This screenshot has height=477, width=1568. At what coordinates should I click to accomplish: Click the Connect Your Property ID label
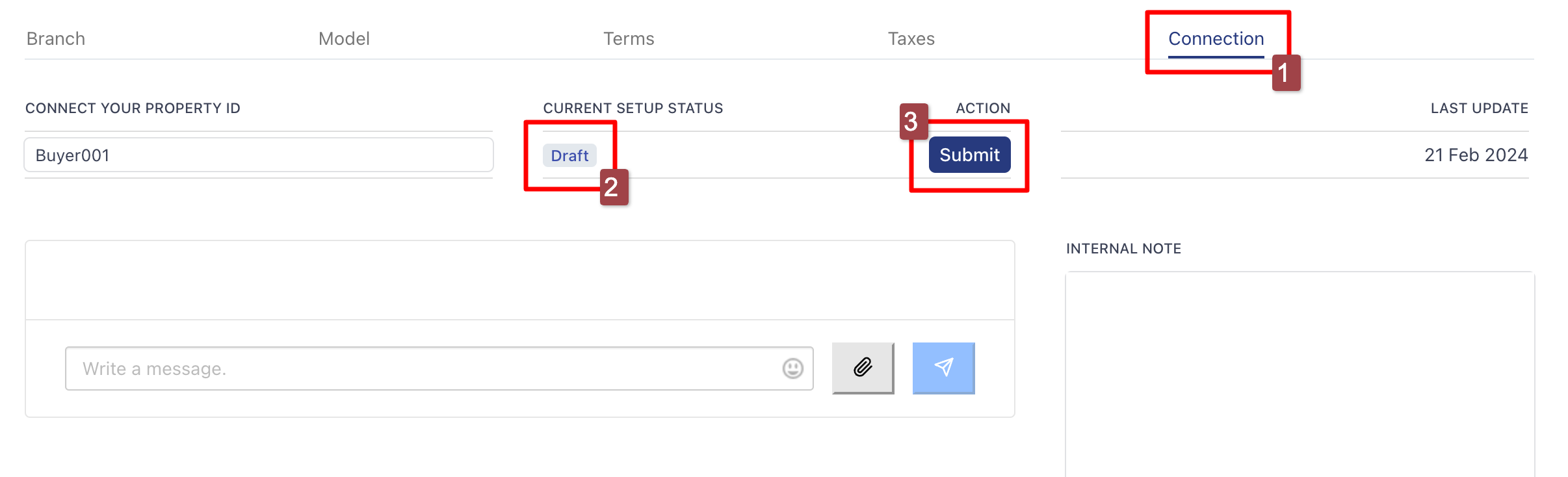pos(133,108)
